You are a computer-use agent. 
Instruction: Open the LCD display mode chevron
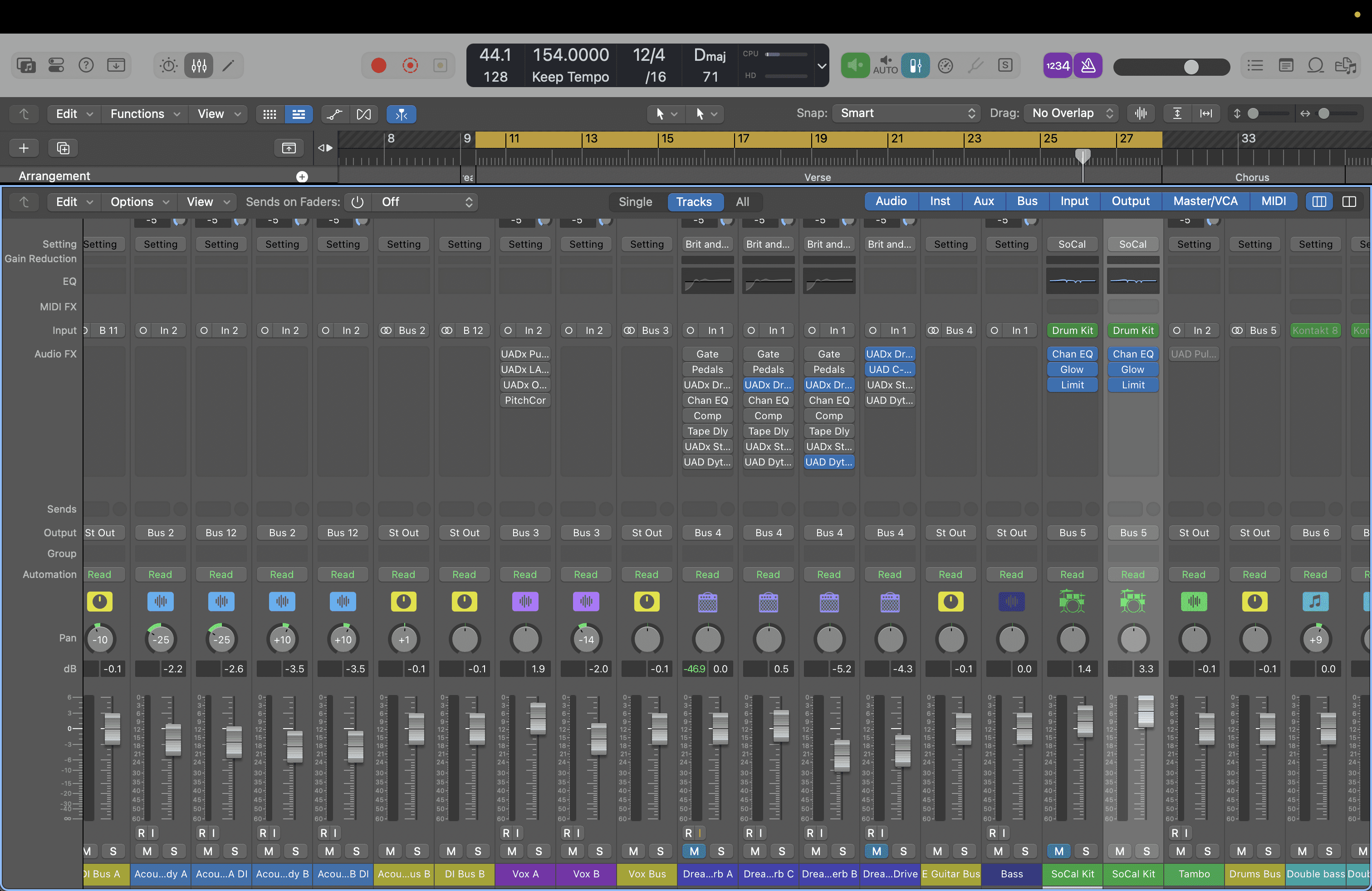click(x=822, y=66)
